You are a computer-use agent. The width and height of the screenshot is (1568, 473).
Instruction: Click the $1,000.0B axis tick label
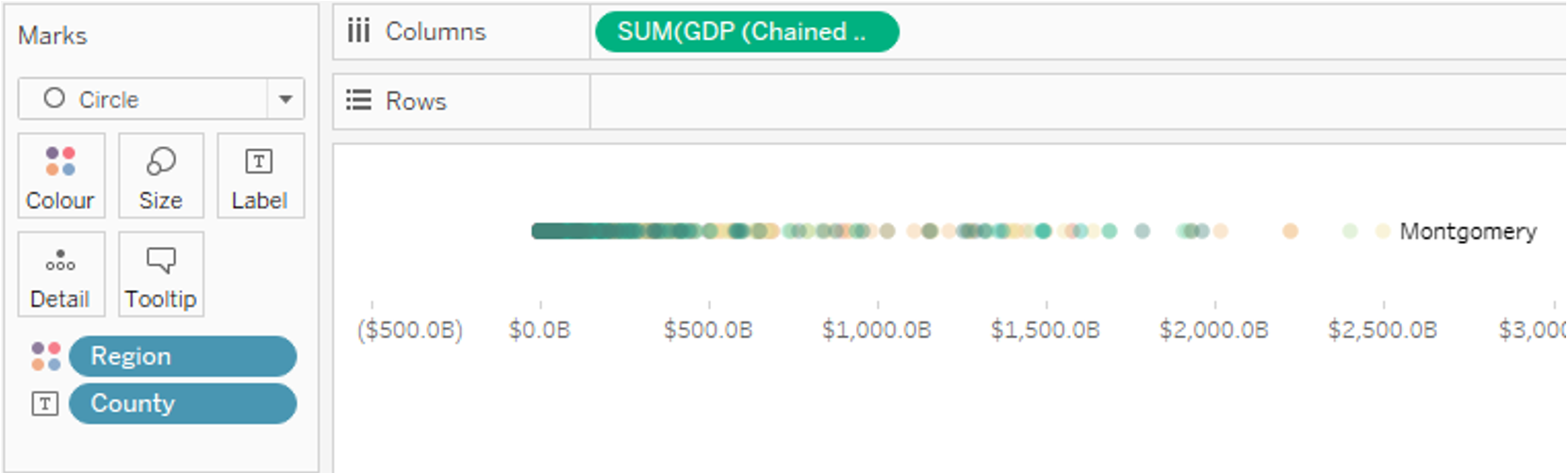tap(877, 330)
